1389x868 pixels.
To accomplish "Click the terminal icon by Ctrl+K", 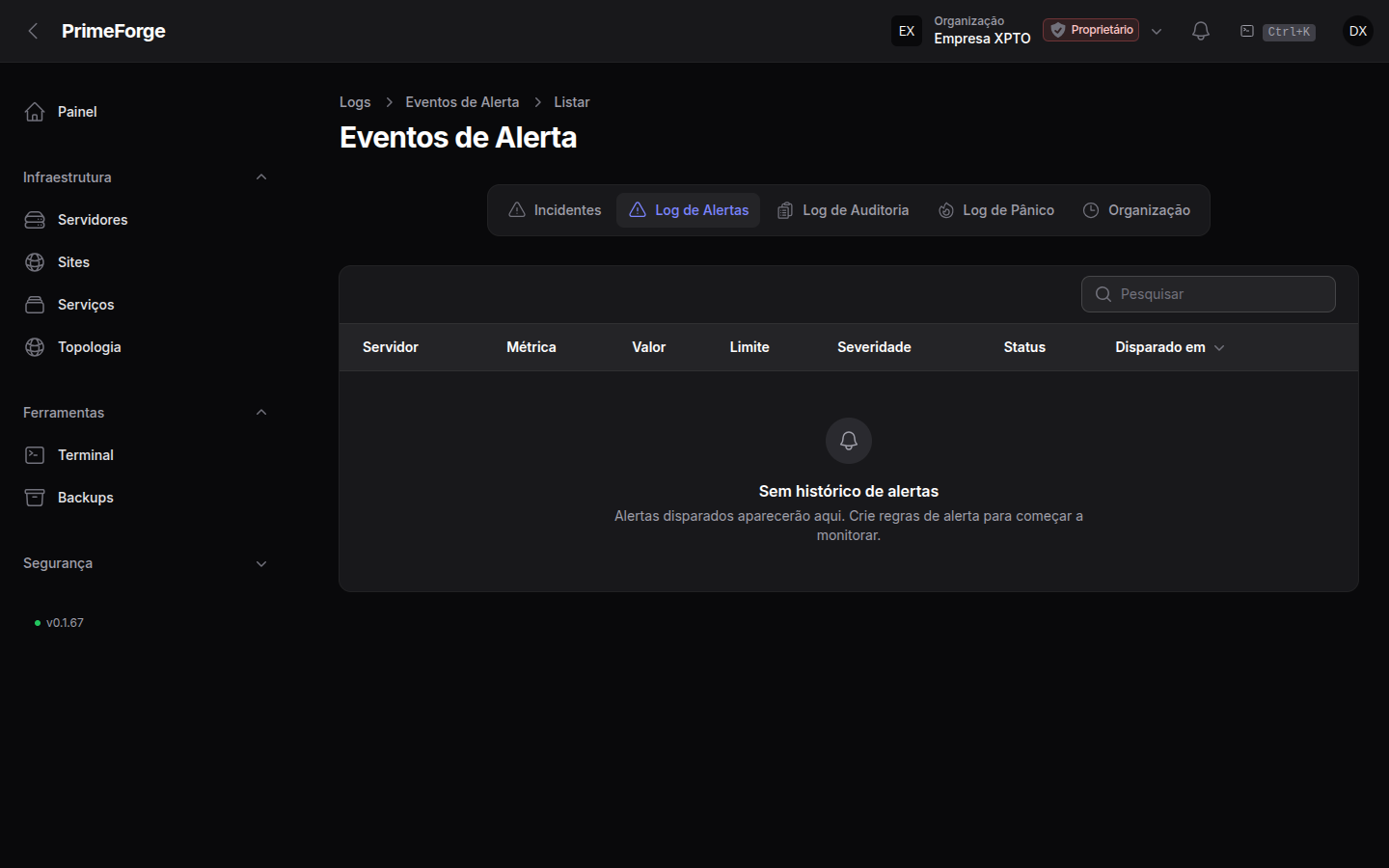I will 1247,31.
